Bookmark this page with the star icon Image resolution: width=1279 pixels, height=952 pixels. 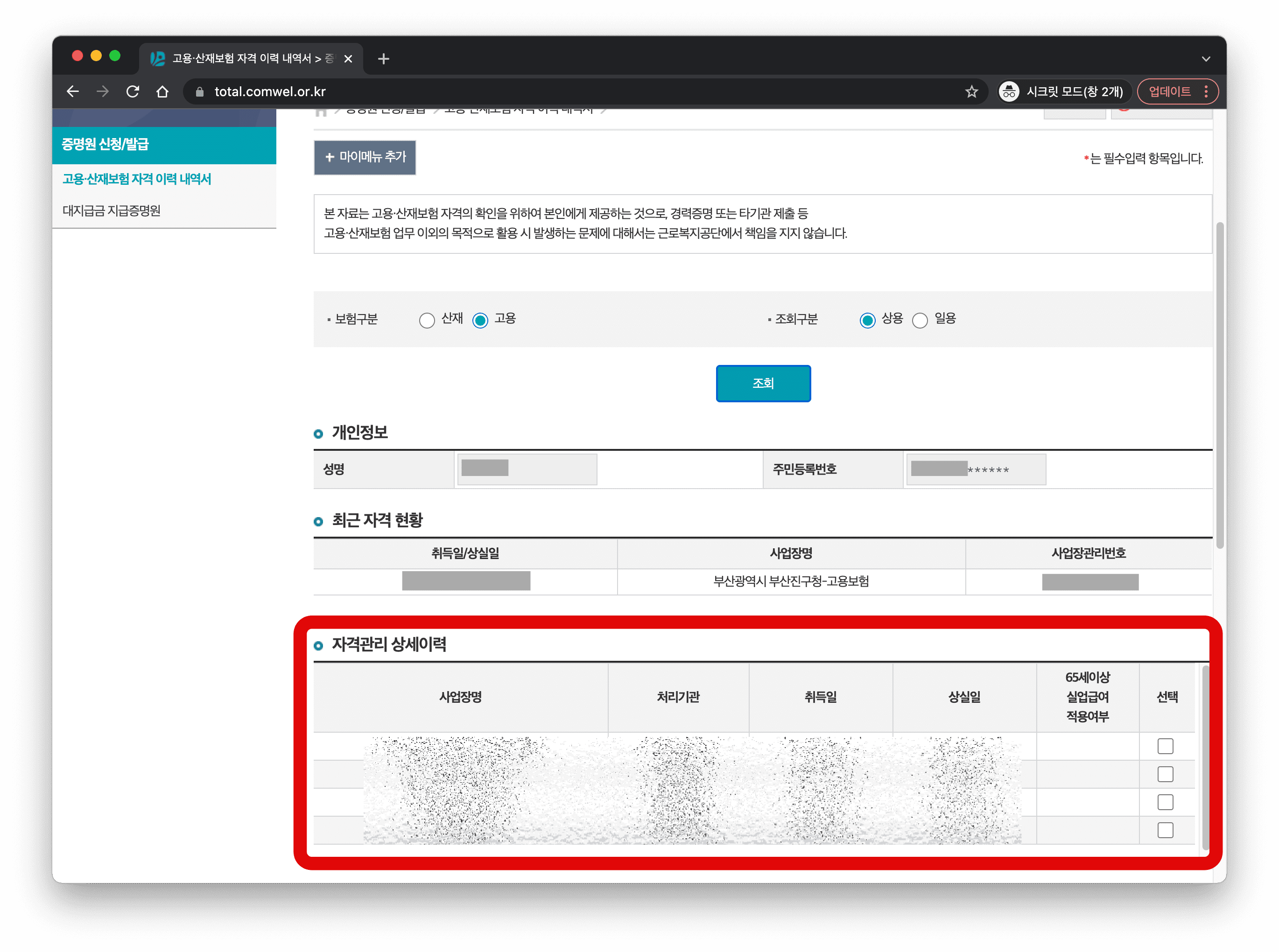coord(971,91)
